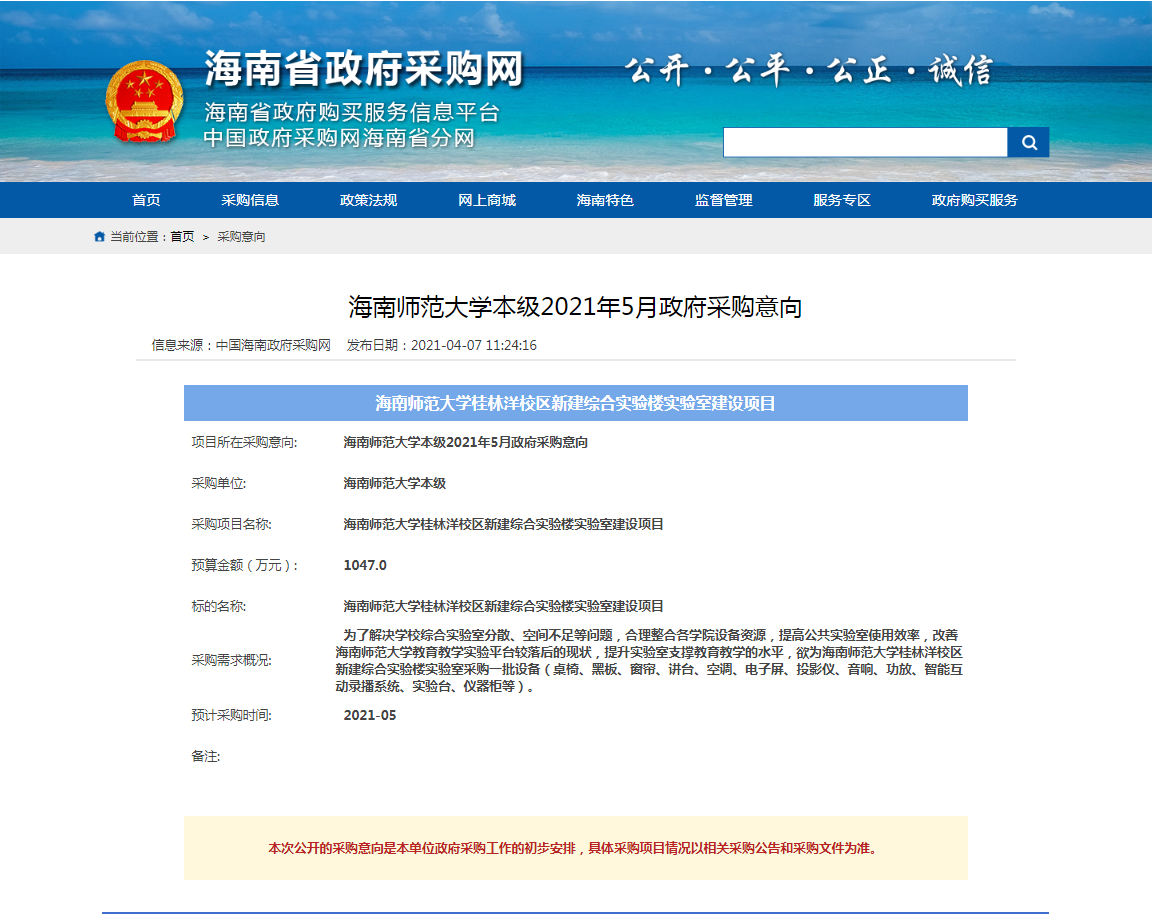Click the 信息来源：中国海南政府采购网 text

coord(241,345)
